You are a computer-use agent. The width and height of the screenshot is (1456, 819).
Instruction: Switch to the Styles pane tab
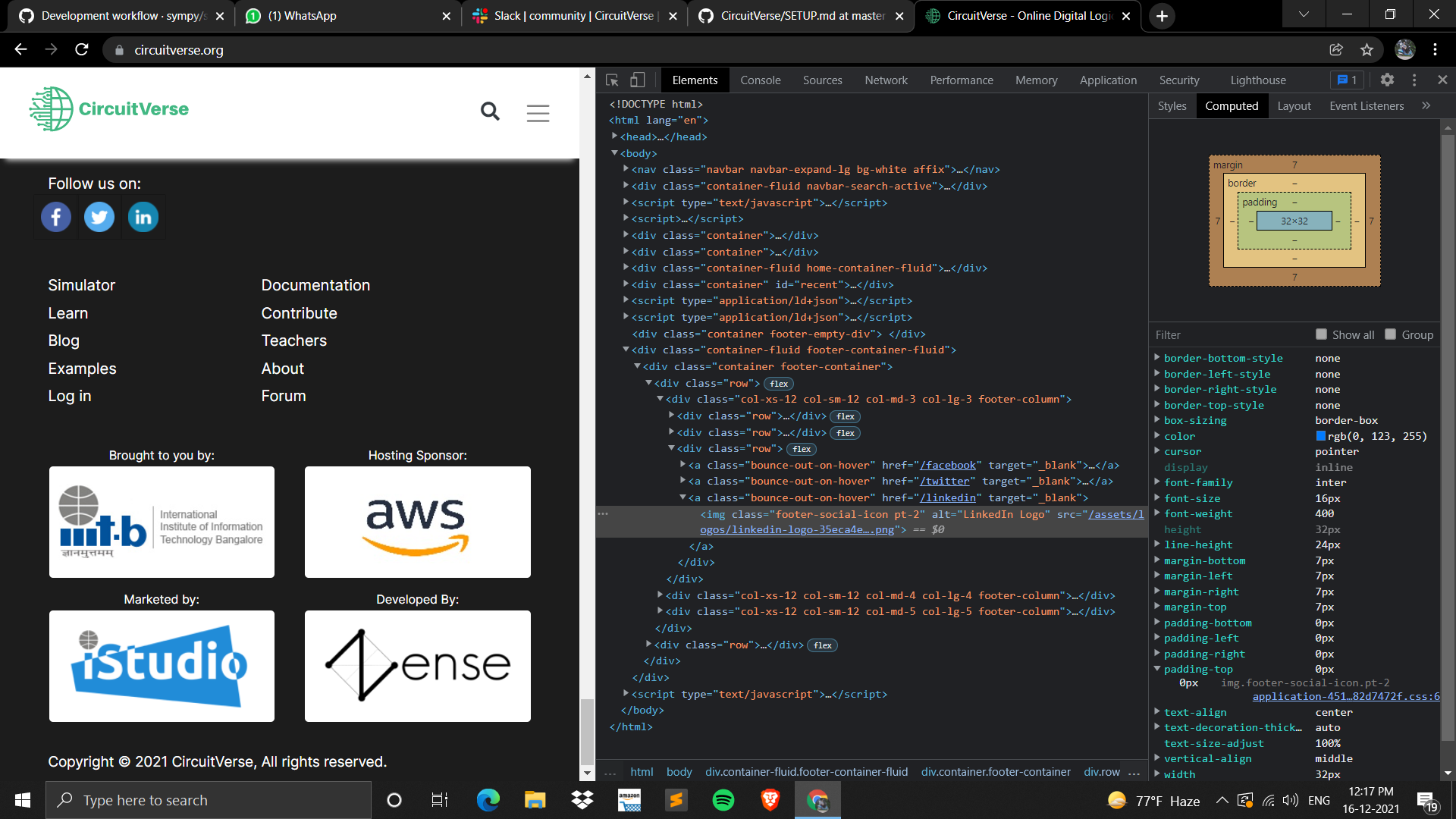coord(1172,106)
